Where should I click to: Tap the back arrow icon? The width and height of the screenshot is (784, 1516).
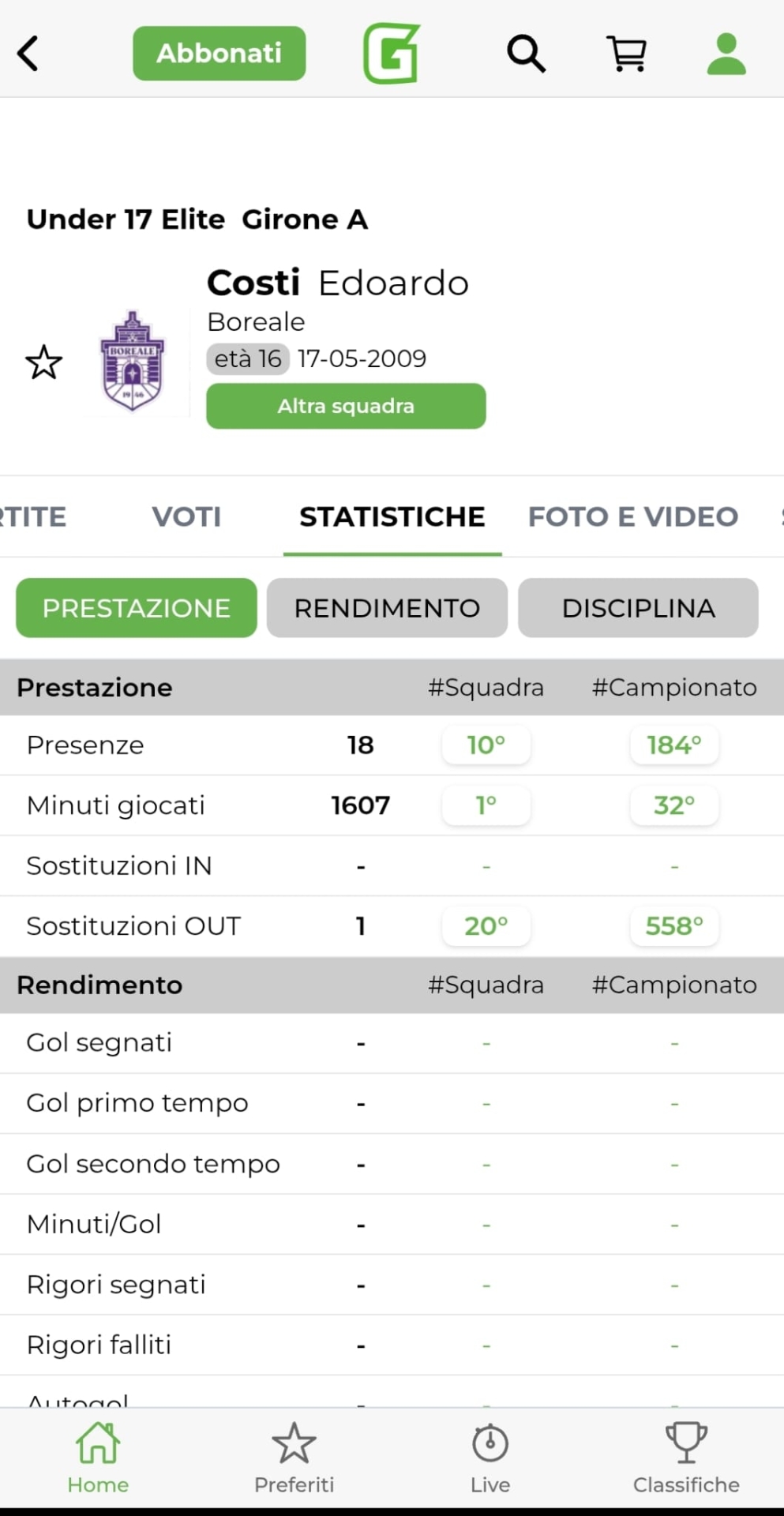coord(28,54)
